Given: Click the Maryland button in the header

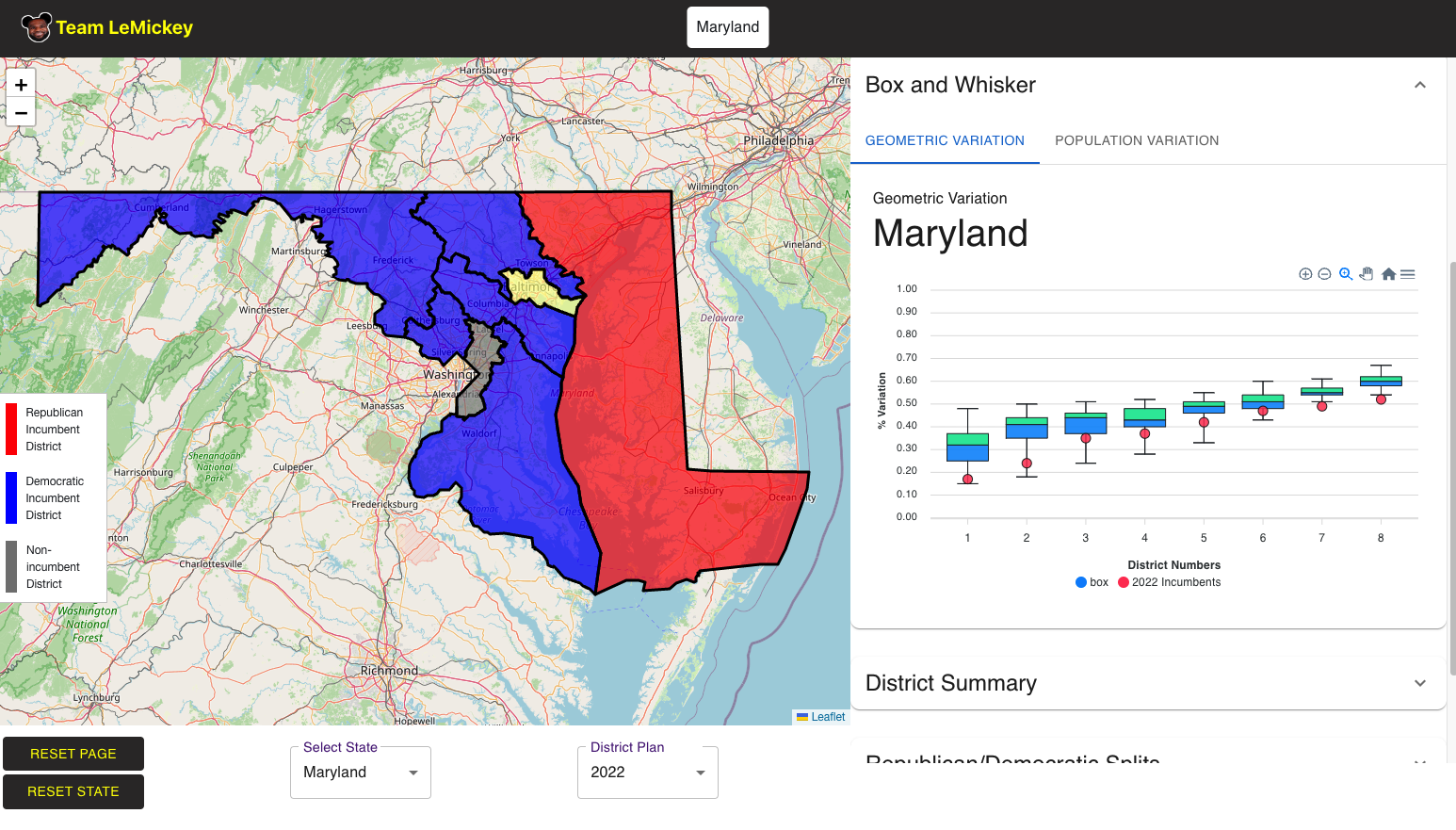Looking at the screenshot, I should [x=728, y=27].
